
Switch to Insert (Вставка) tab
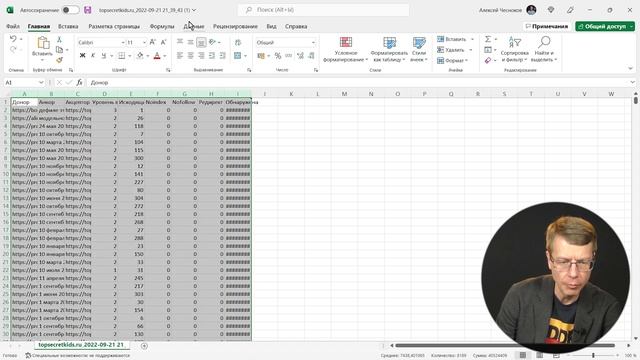point(68,26)
